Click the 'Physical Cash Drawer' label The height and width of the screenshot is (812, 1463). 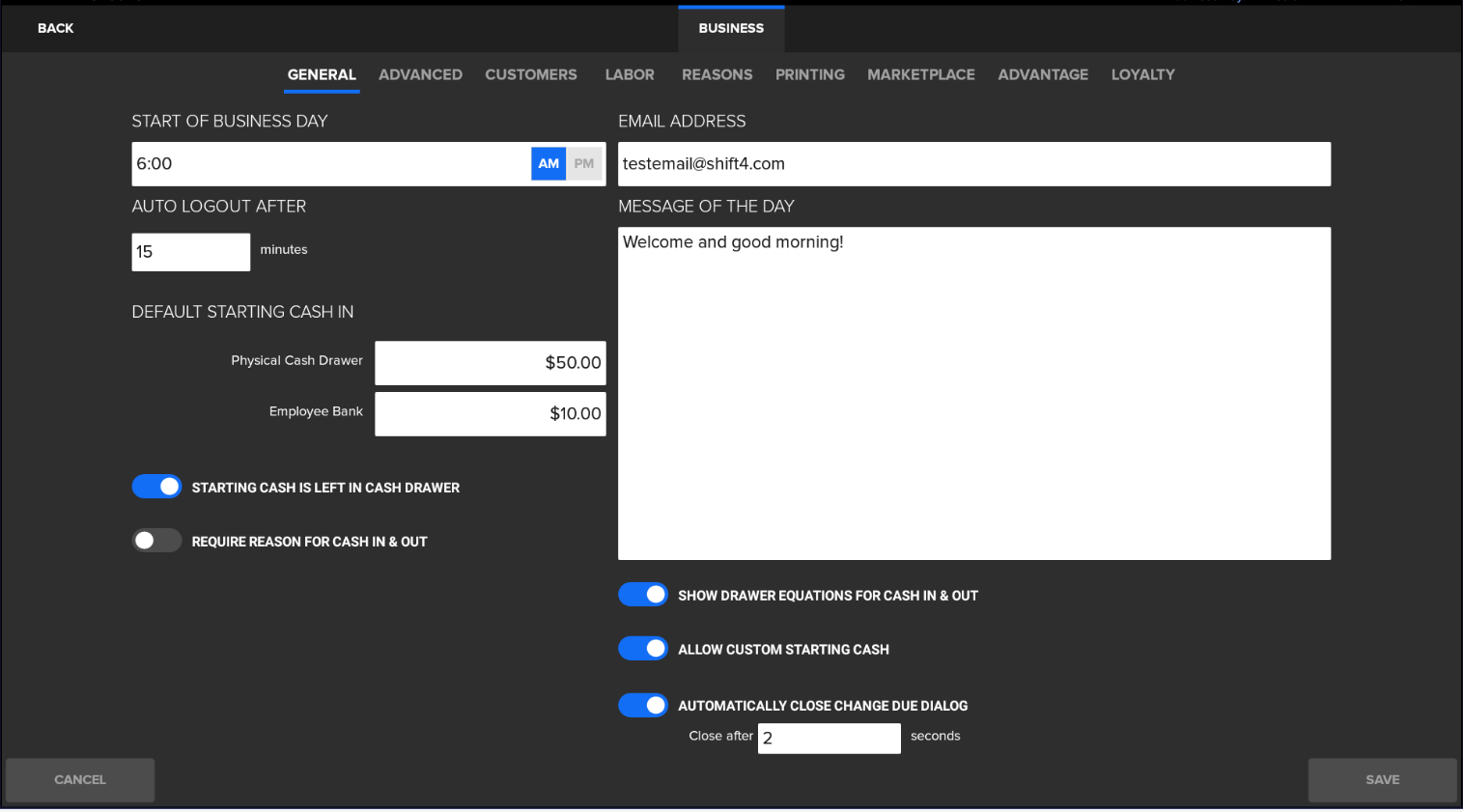tap(296, 360)
